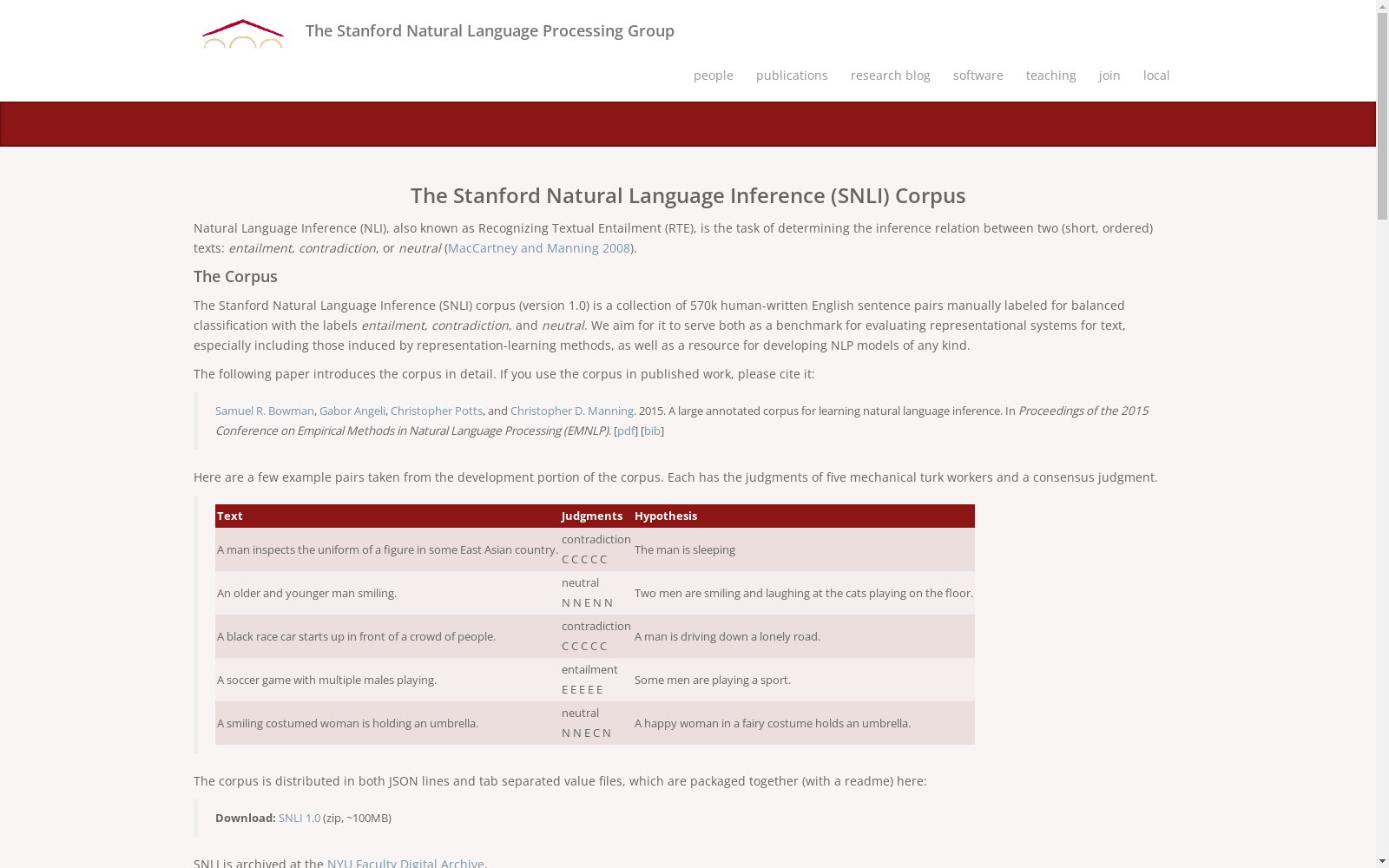The width and height of the screenshot is (1389, 868).
Task: Click the scrollbar down arrow
Action: click(1382, 861)
